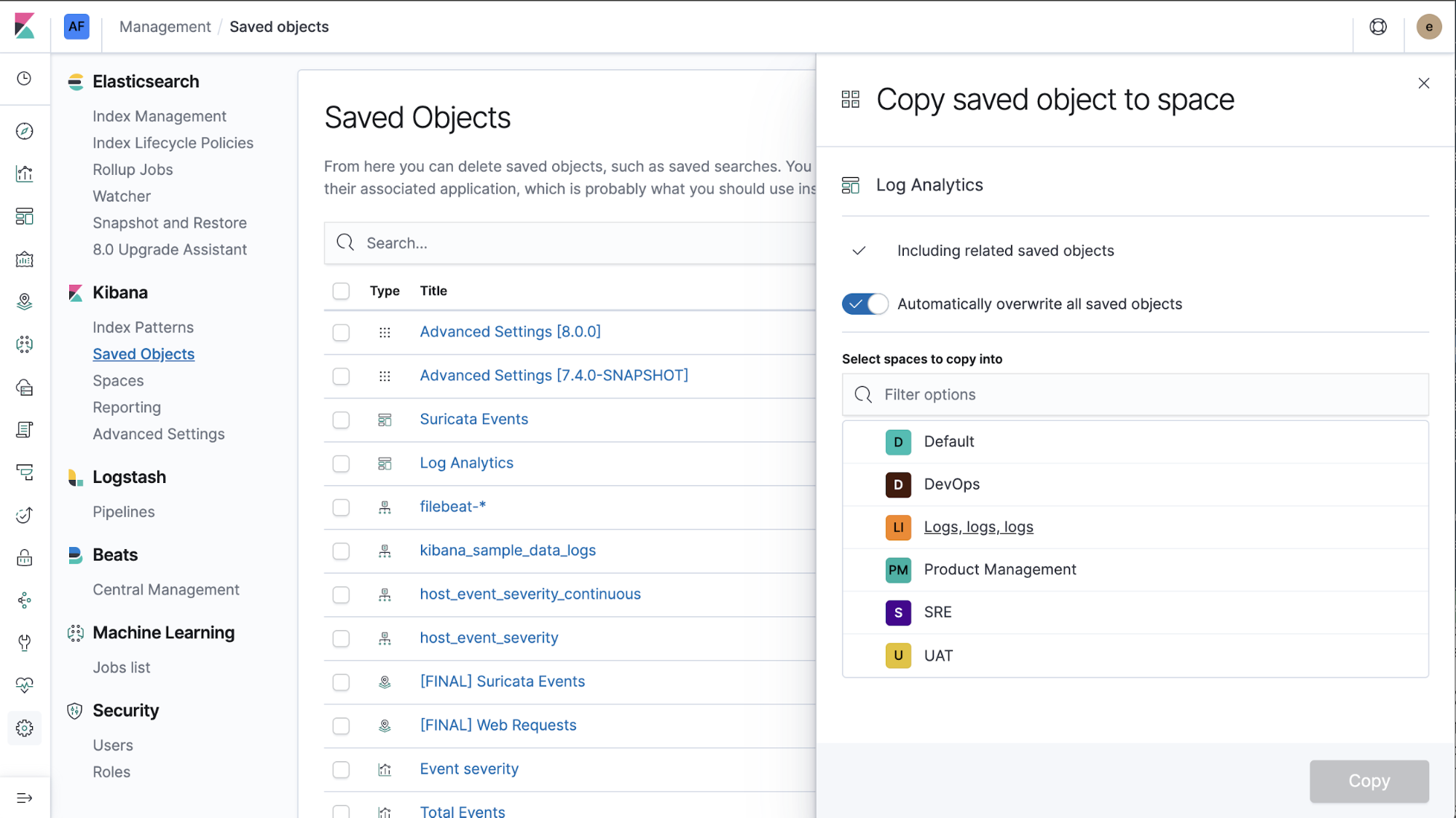
Task: Click the spaces grid icon in flyout header
Action: tap(851, 99)
